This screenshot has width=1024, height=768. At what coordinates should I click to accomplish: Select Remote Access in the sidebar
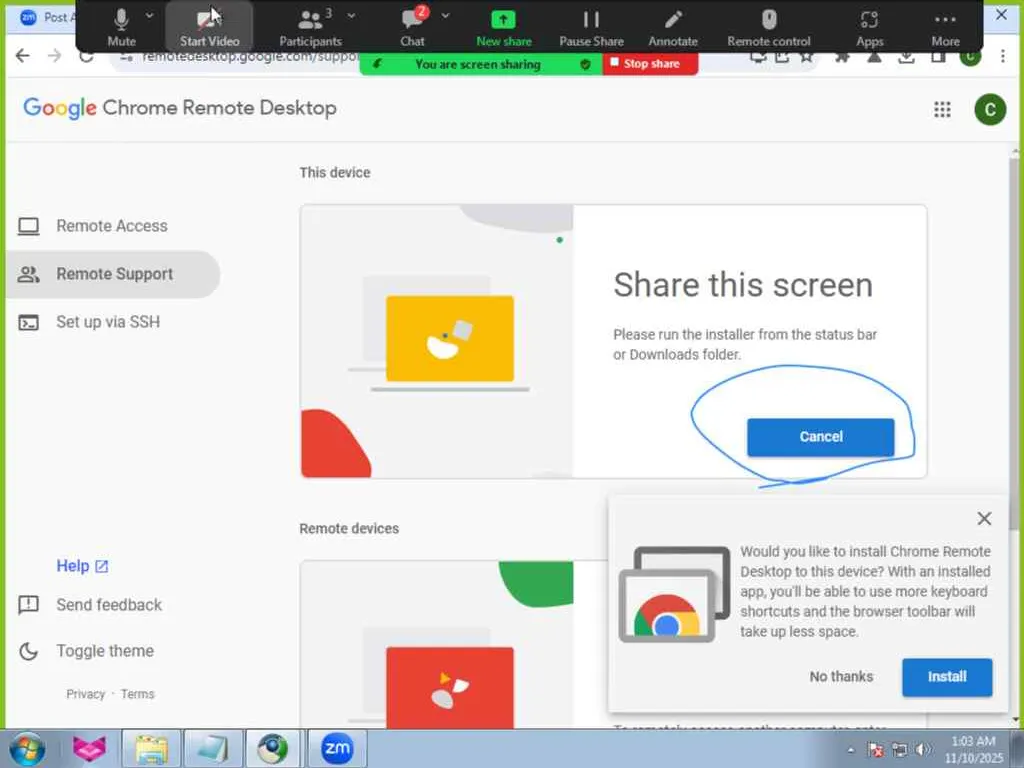(111, 226)
